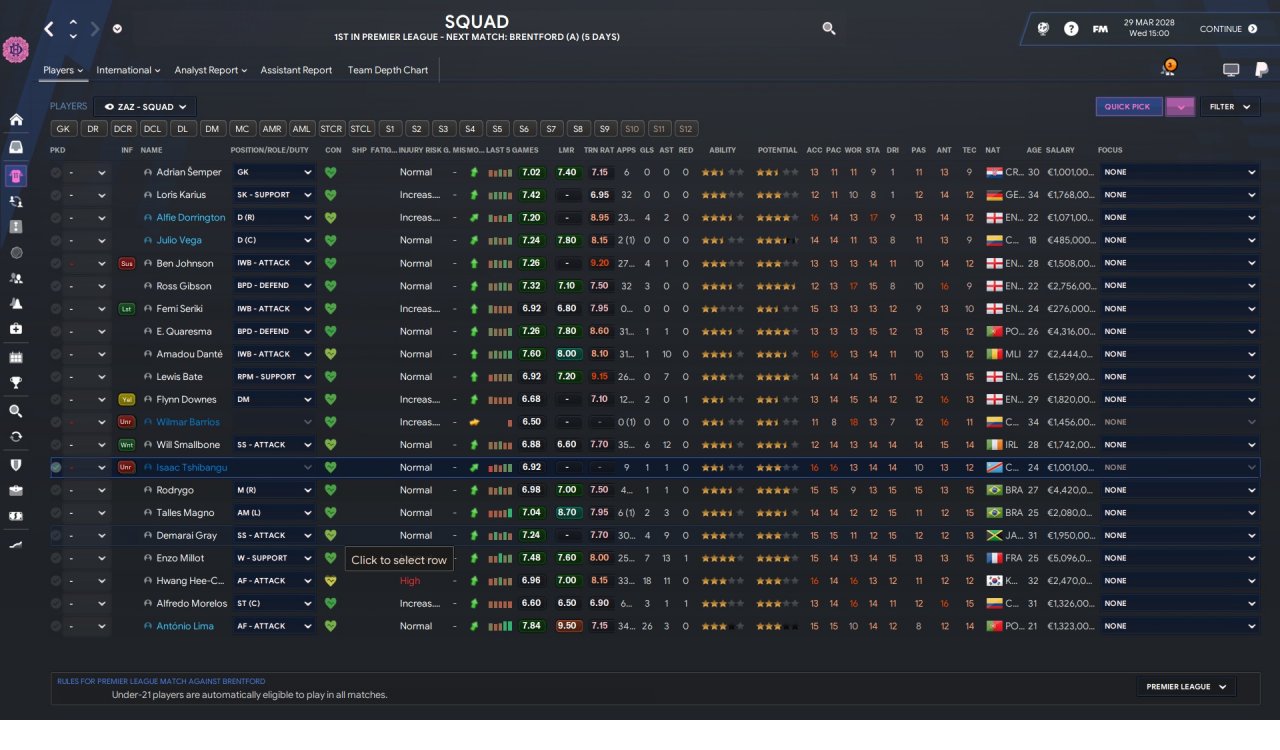Screen dimensions: 1280x750
Task: Open the ZAZ - SQUAD view dropdown
Action: tap(145, 106)
